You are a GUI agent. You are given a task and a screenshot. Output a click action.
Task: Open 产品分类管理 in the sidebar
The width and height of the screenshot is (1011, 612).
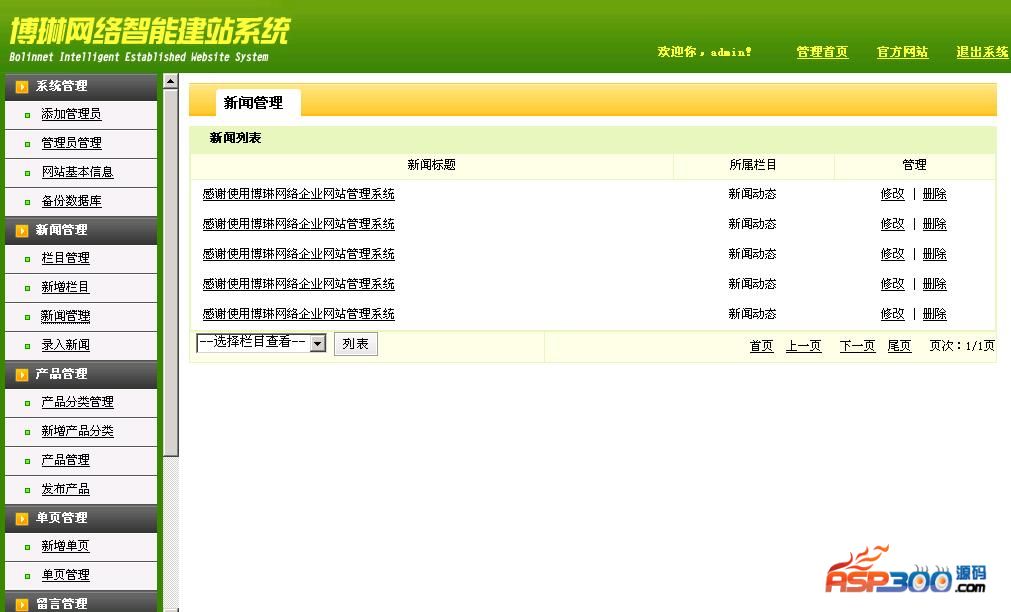click(77, 402)
